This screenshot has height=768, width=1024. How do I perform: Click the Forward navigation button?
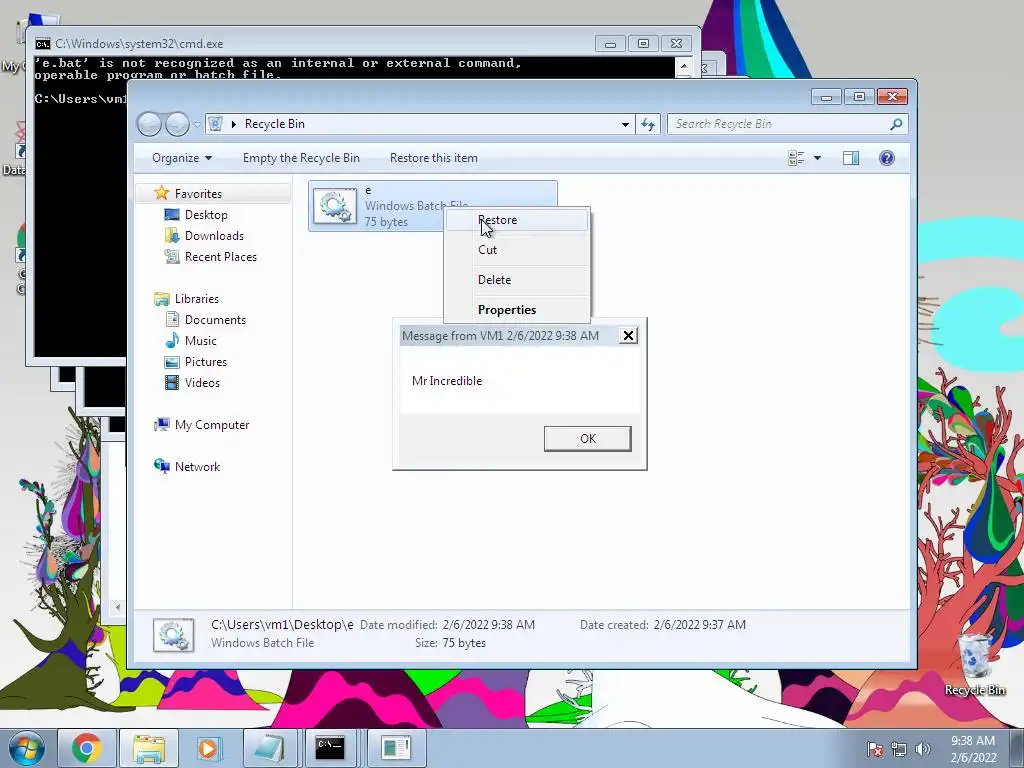click(x=177, y=124)
